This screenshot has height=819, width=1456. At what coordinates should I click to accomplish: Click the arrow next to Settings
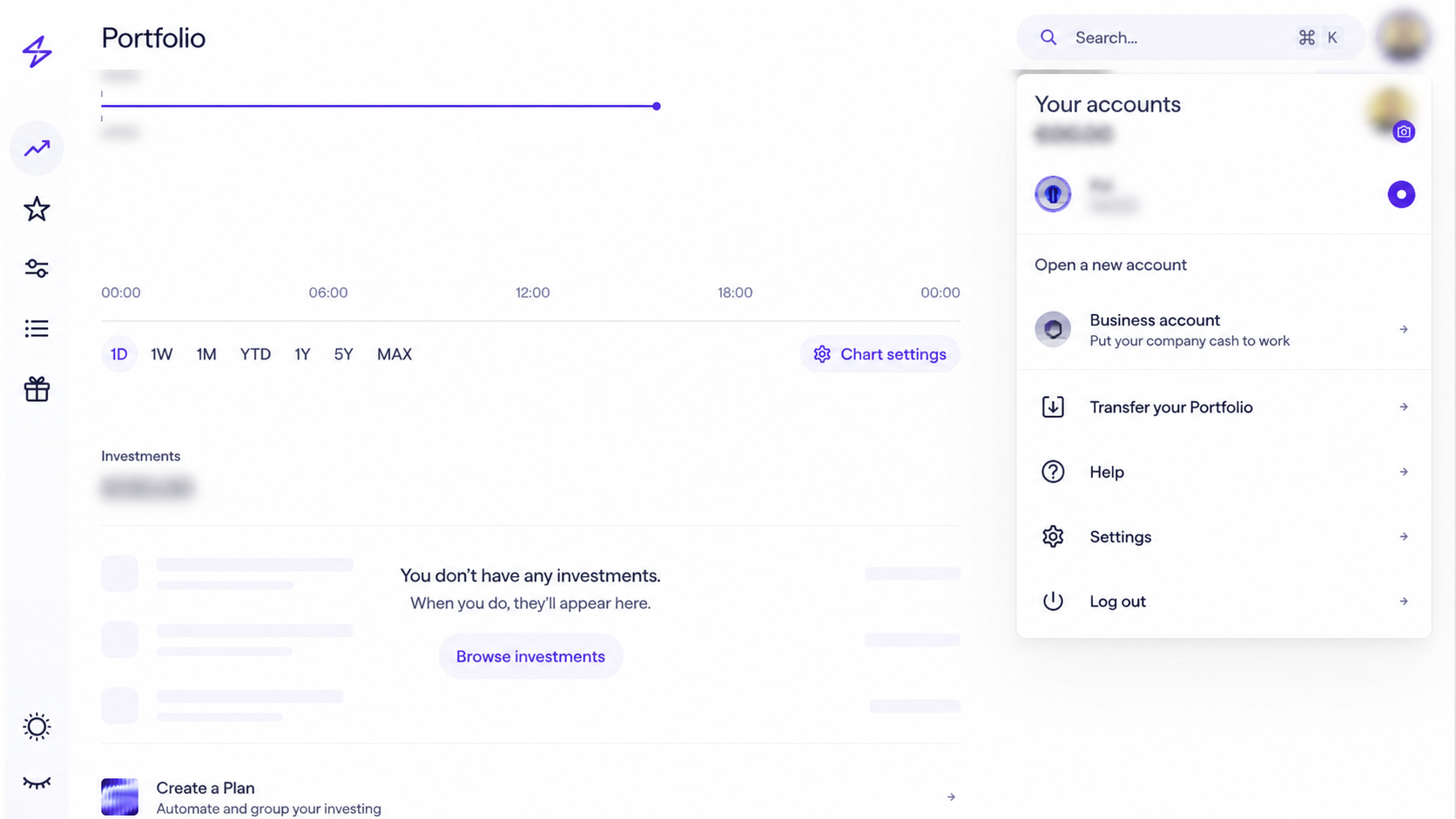1404,536
